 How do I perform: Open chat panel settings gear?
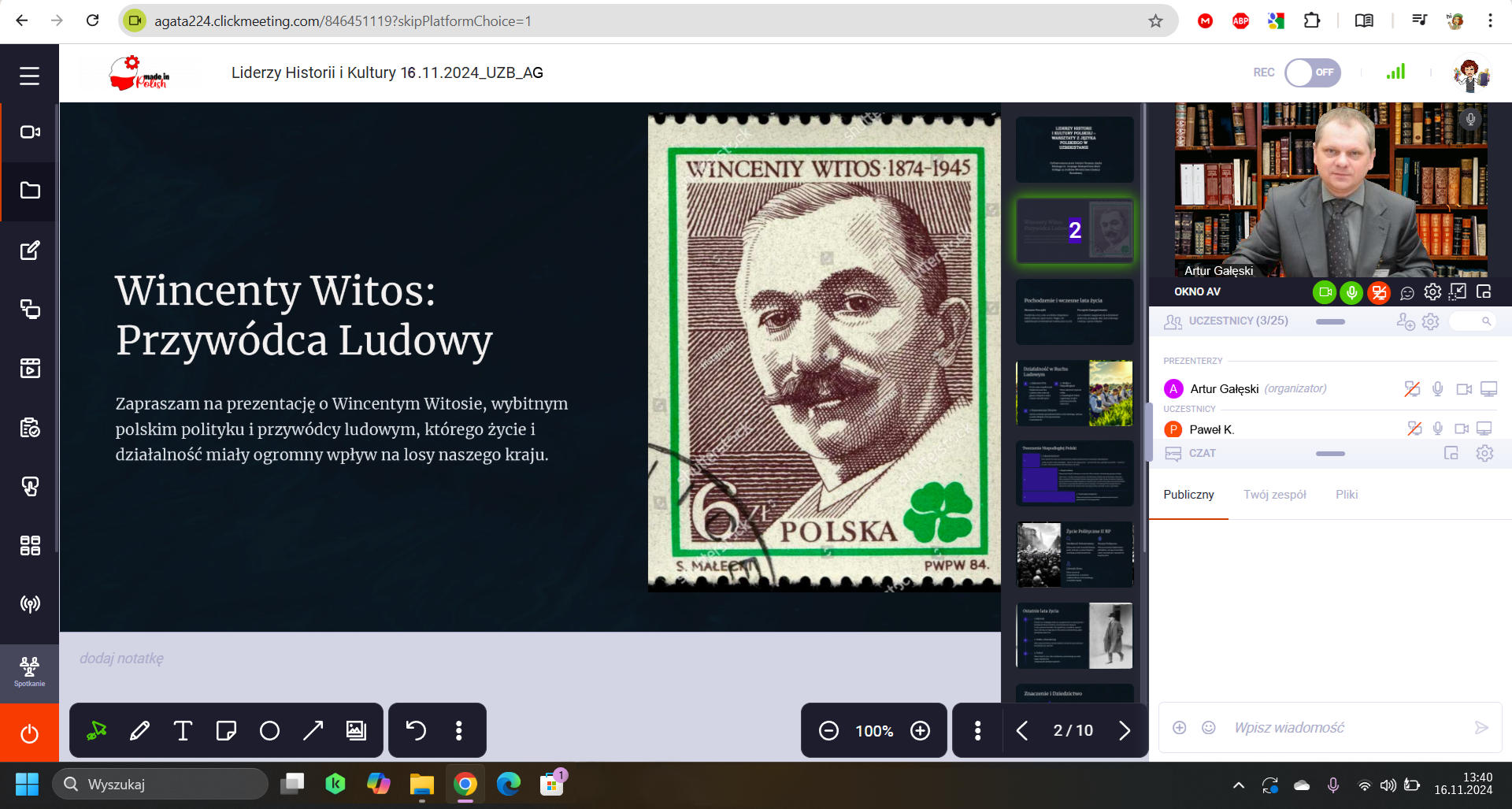[x=1484, y=453]
